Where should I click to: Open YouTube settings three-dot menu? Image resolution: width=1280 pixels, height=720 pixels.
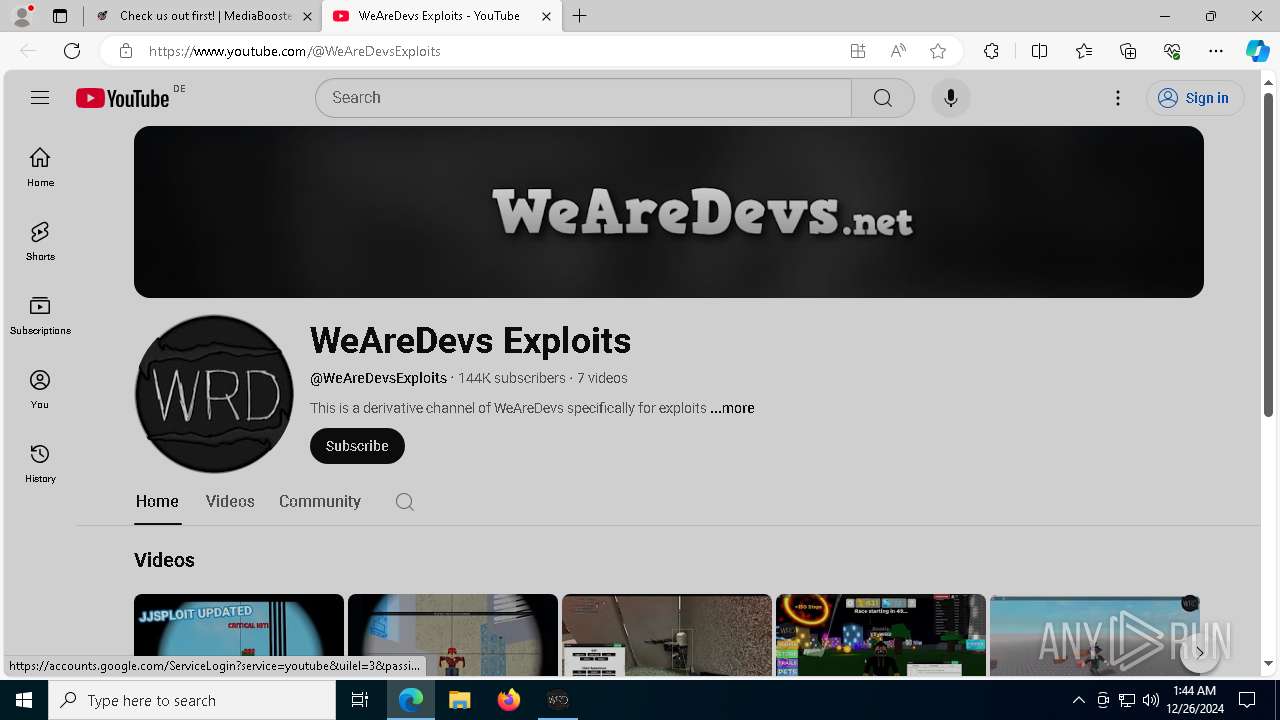1118,98
